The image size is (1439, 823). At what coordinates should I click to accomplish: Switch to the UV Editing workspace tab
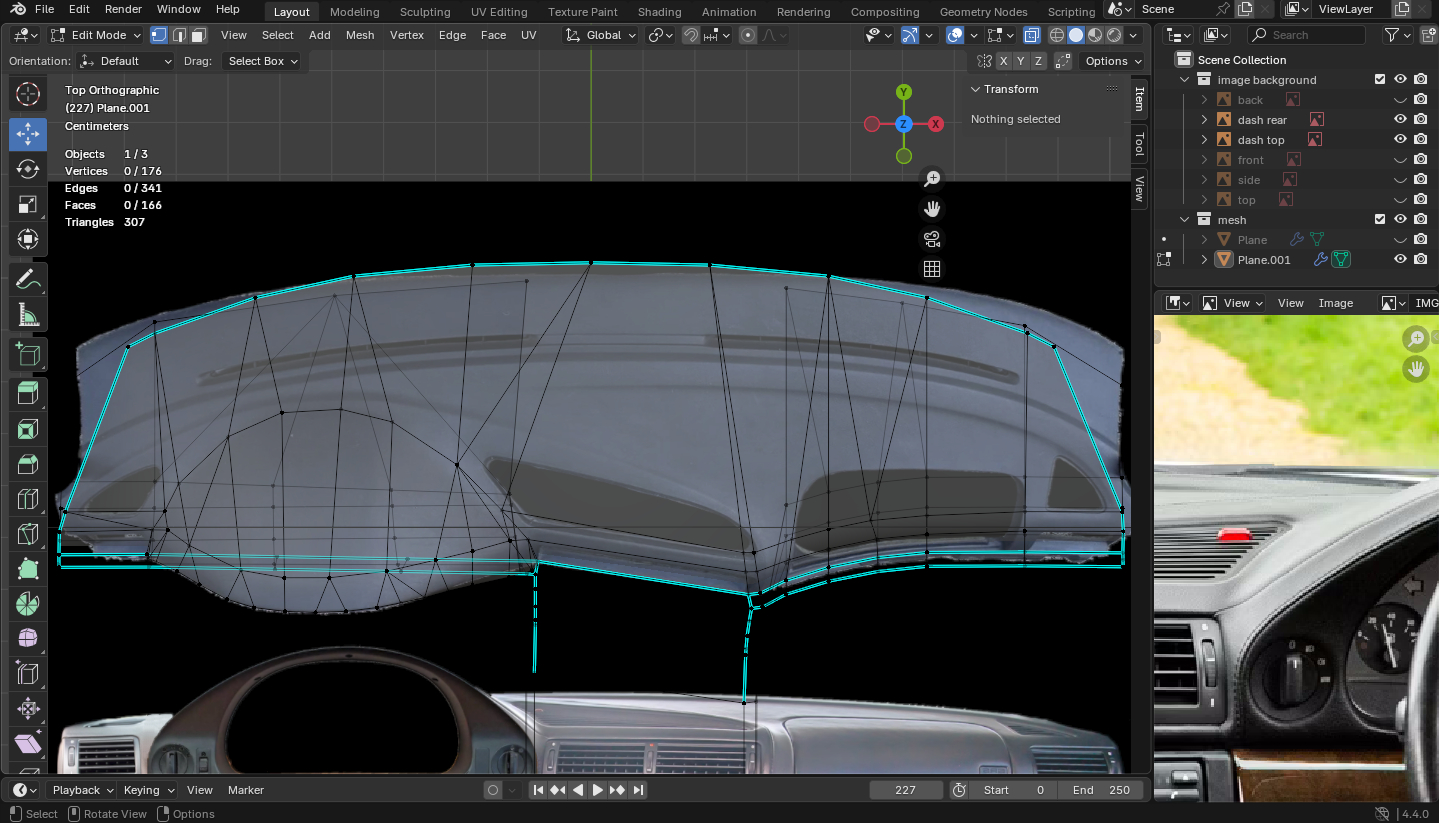tap(498, 12)
